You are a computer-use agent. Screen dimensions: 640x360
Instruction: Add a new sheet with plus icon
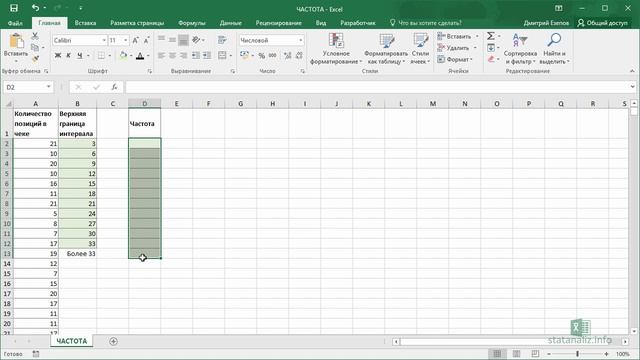(x=113, y=341)
